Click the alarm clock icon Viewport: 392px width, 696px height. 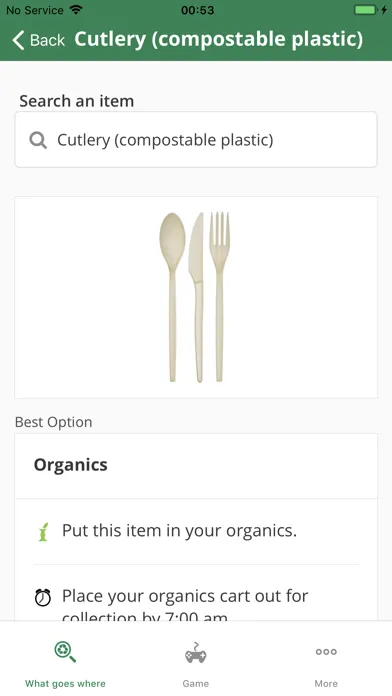(x=43, y=597)
